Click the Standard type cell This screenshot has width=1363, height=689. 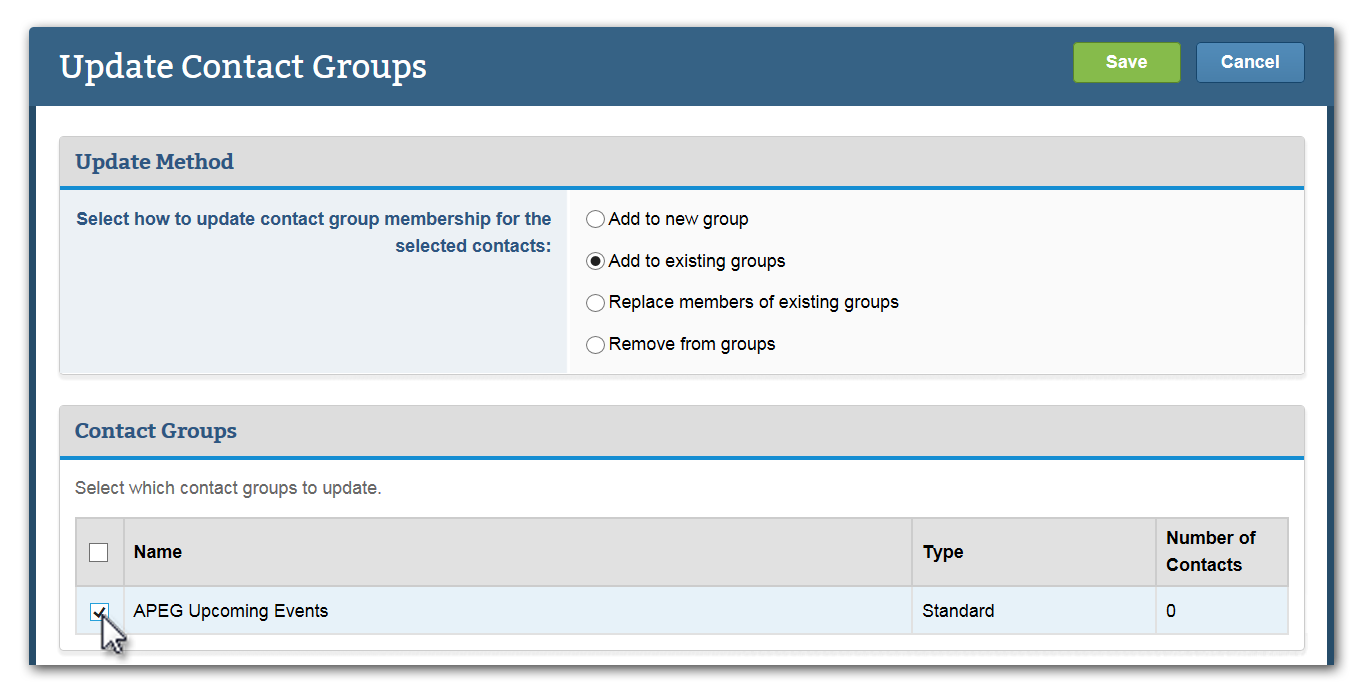pyautogui.click(x=958, y=610)
